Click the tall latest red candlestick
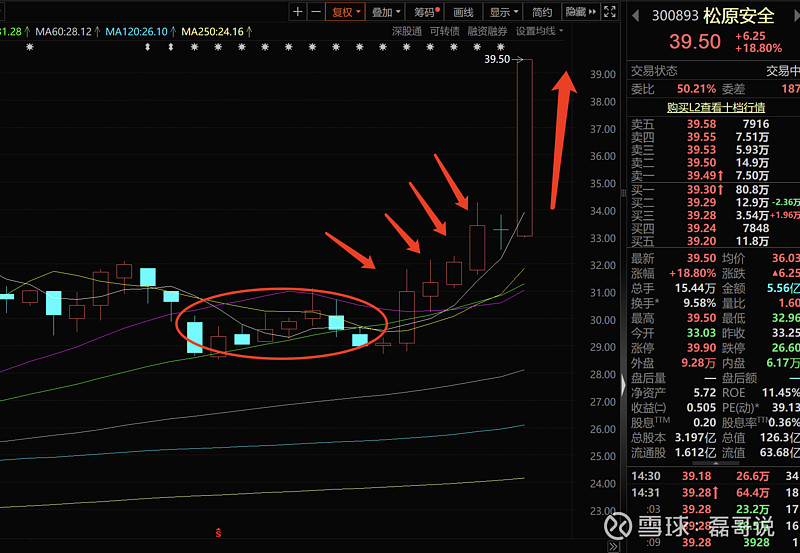800x553 pixels. (524, 148)
